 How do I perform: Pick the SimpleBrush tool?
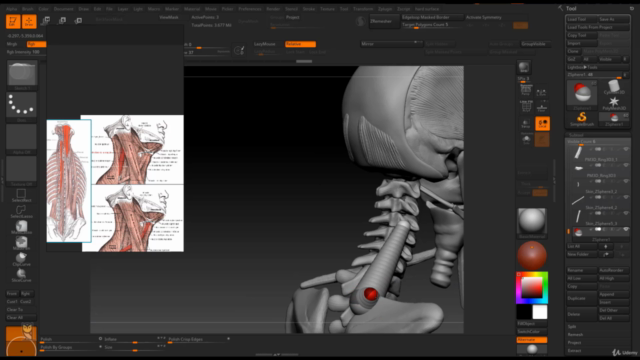[x=582, y=119]
